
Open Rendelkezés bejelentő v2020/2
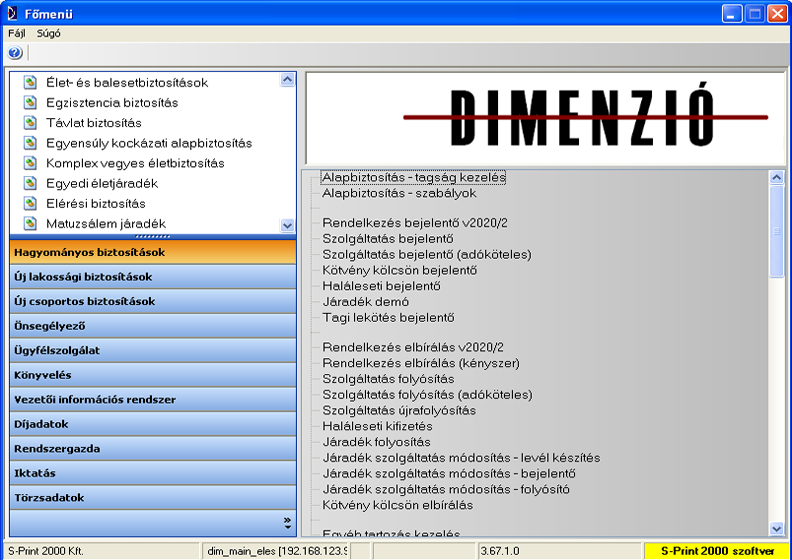click(x=414, y=223)
